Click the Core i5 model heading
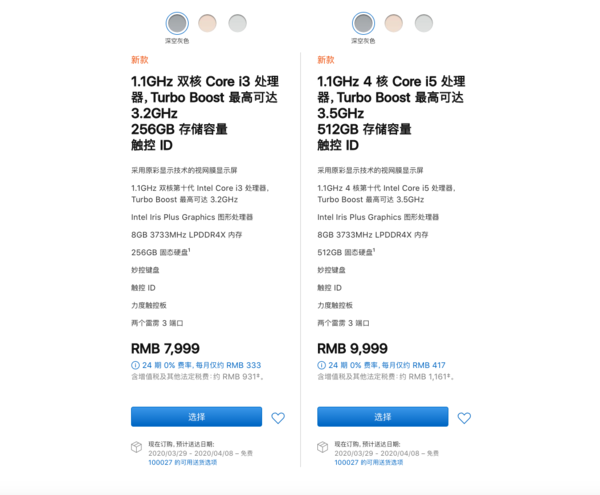The width and height of the screenshot is (600, 495). coord(391,113)
